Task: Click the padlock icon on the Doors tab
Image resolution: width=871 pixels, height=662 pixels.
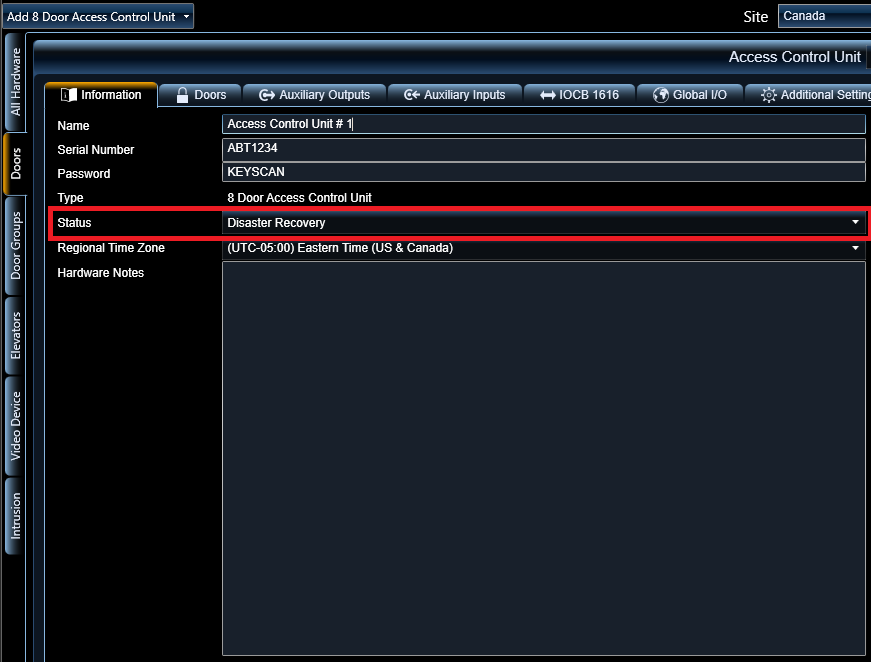Action: (x=182, y=95)
